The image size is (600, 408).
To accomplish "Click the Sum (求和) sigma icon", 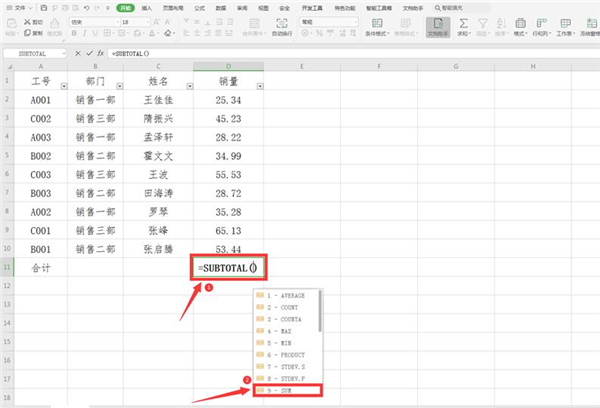I will coord(463,23).
